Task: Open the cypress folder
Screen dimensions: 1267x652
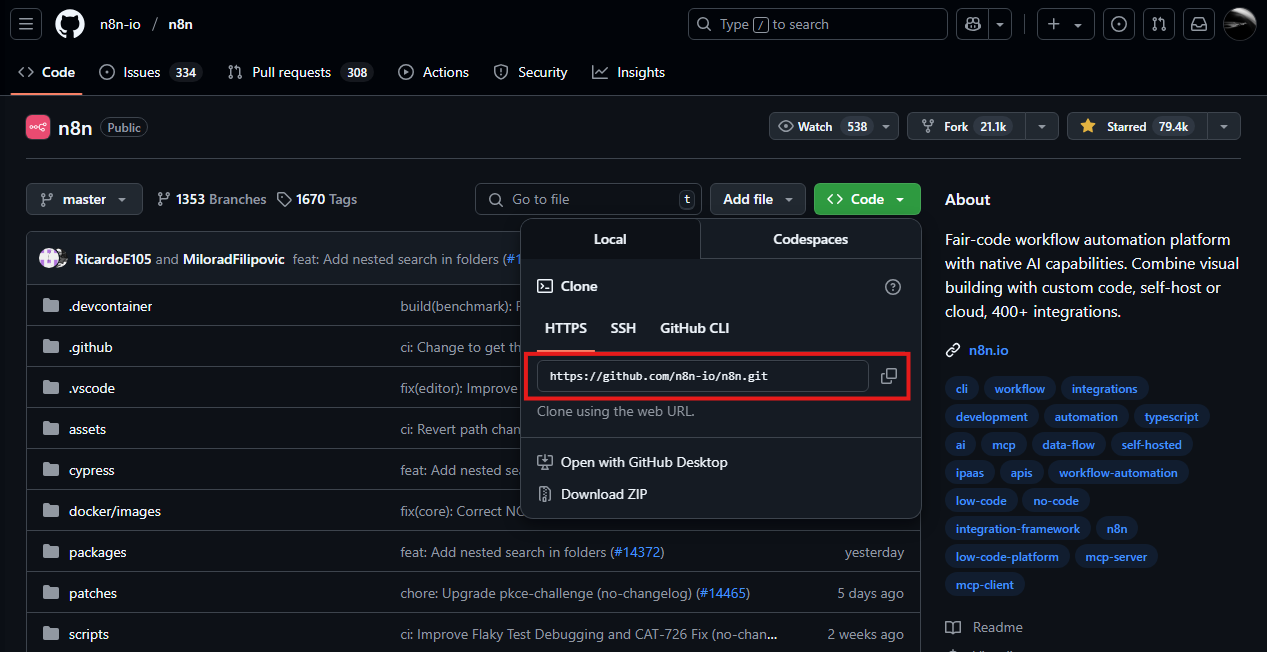Action: pyautogui.click(x=92, y=470)
